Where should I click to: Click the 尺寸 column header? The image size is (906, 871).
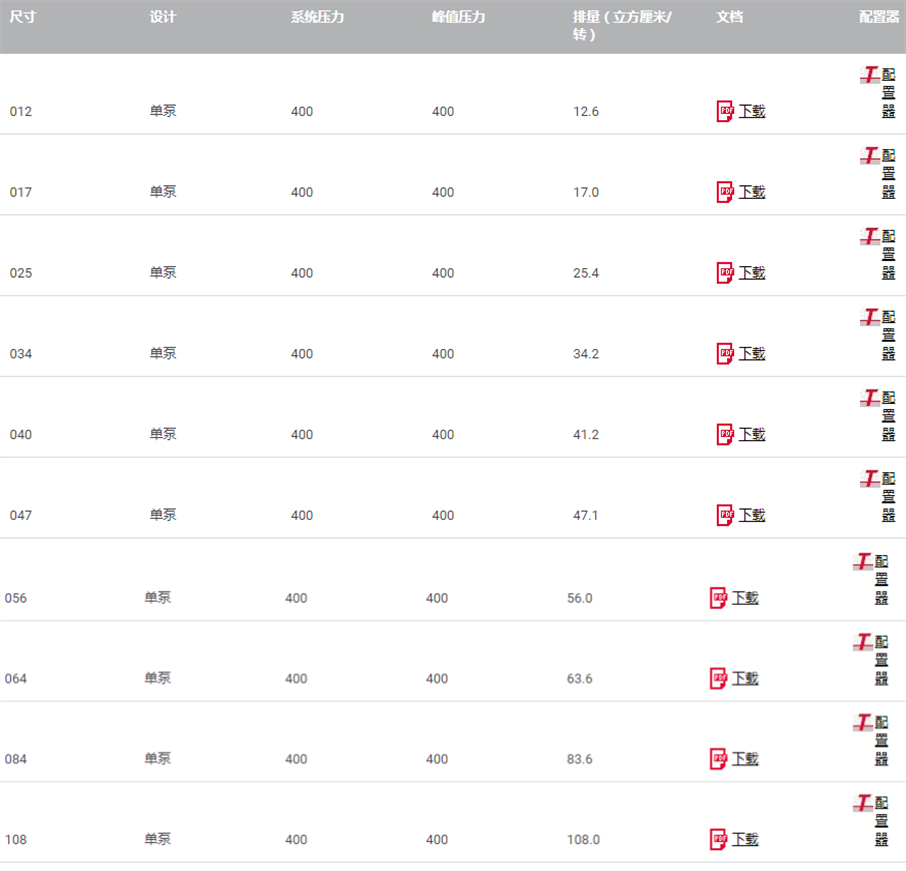coord(23,17)
